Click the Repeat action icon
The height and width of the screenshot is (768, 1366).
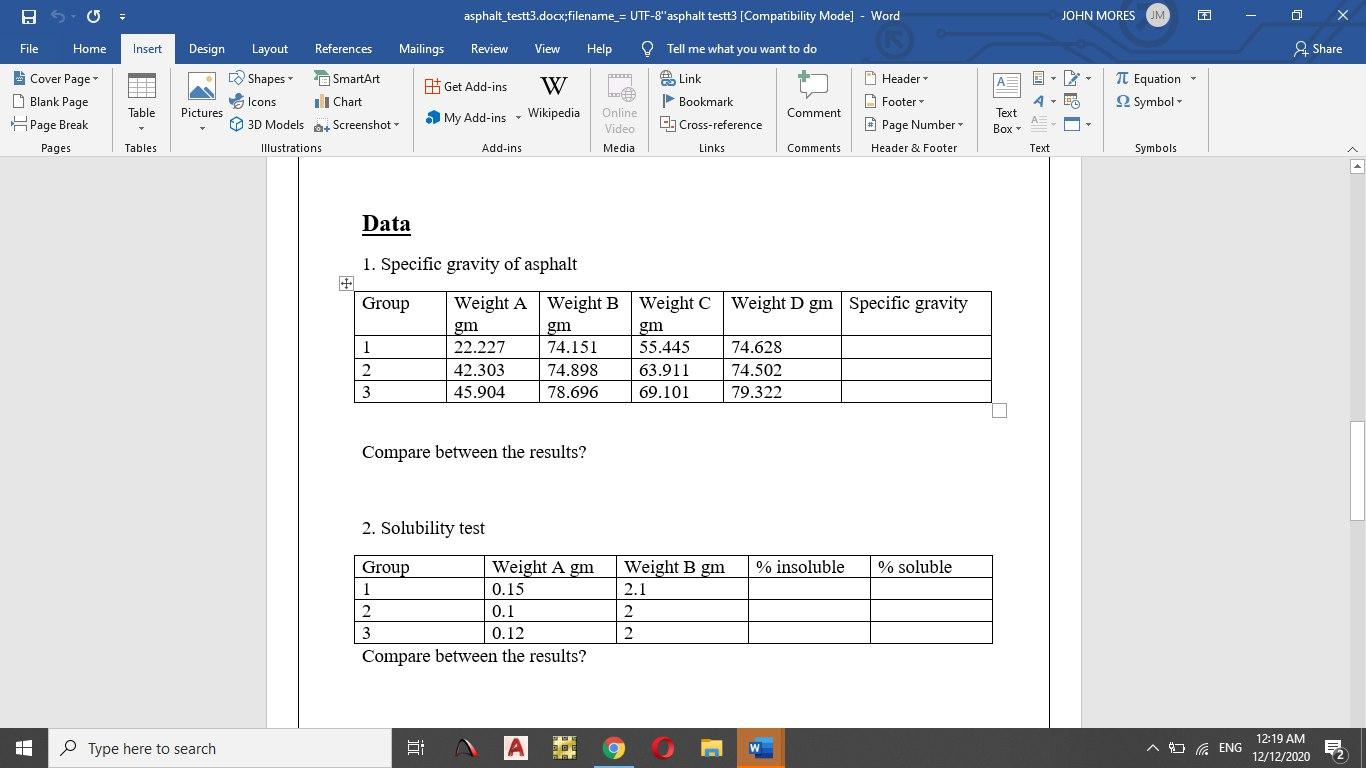(93, 16)
